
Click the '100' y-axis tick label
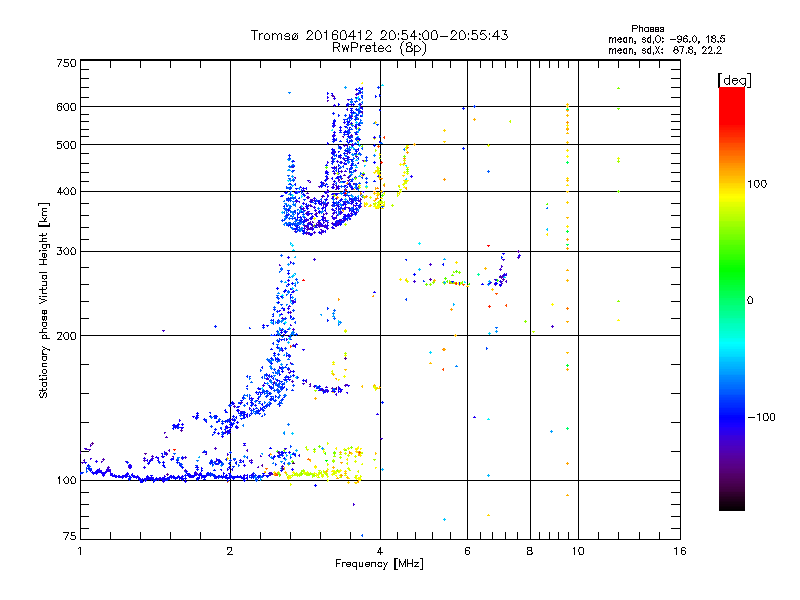66,480
